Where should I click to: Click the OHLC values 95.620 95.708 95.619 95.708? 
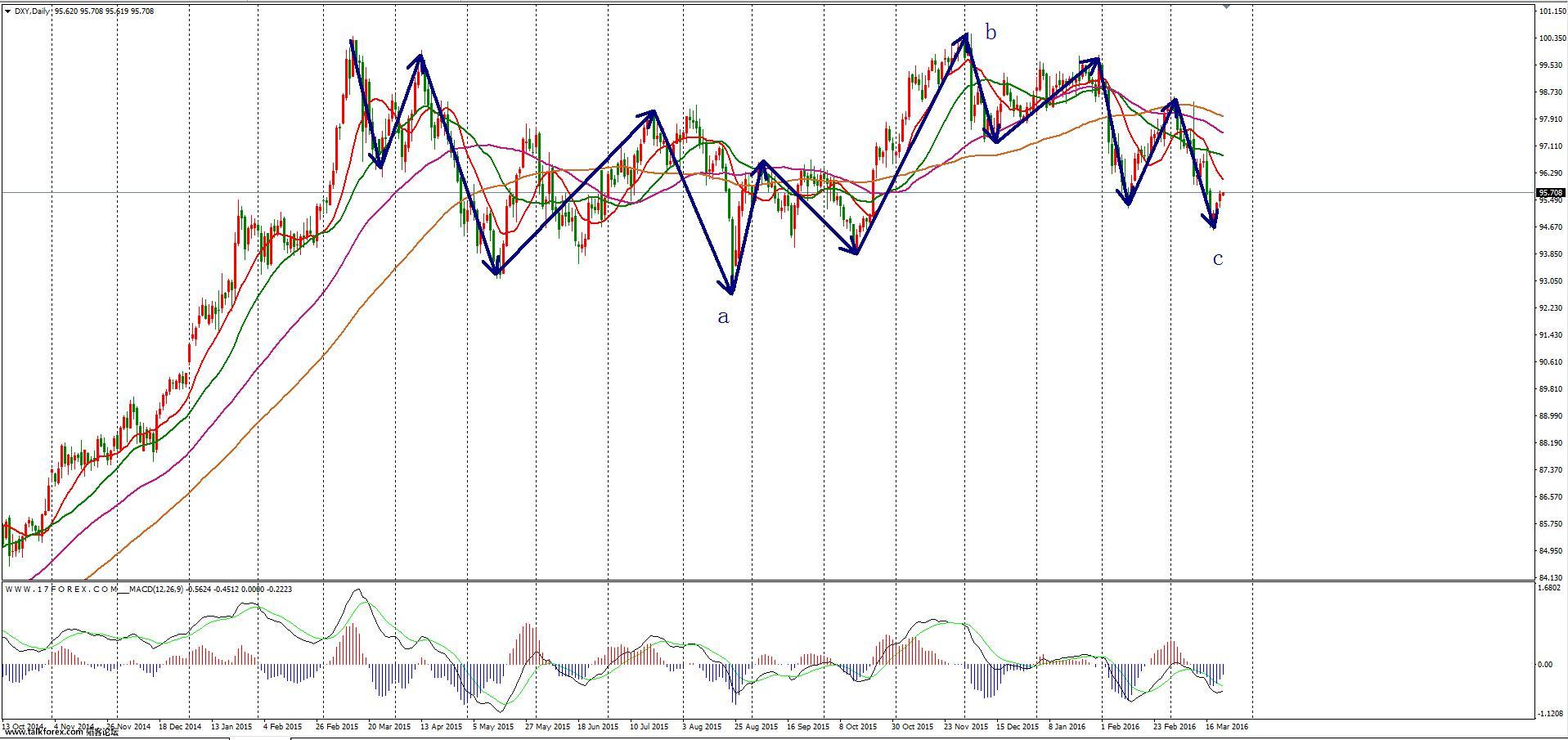[x=104, y=11]
